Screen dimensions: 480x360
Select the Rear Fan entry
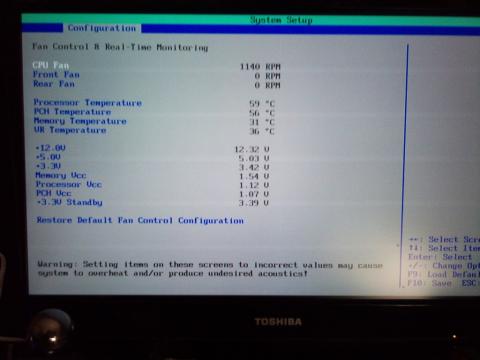[x=54, y=84]
